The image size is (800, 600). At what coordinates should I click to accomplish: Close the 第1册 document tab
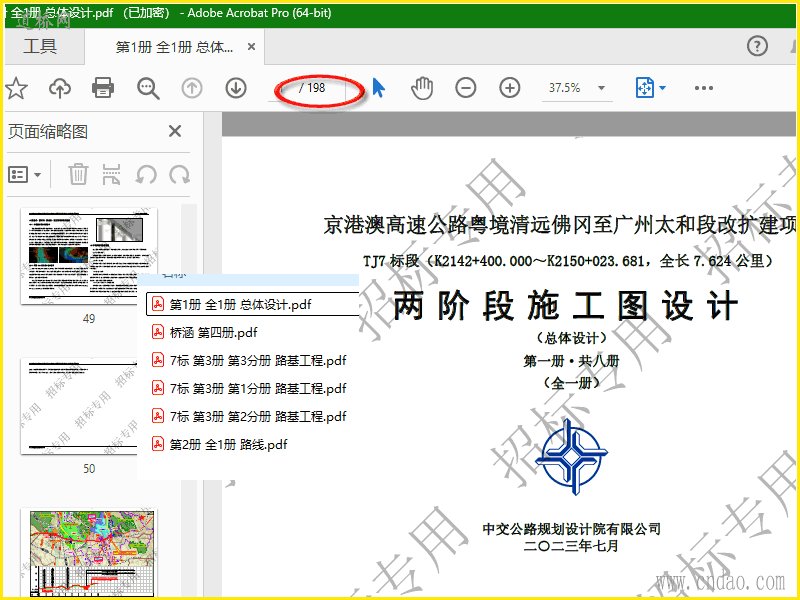point(251,47)
